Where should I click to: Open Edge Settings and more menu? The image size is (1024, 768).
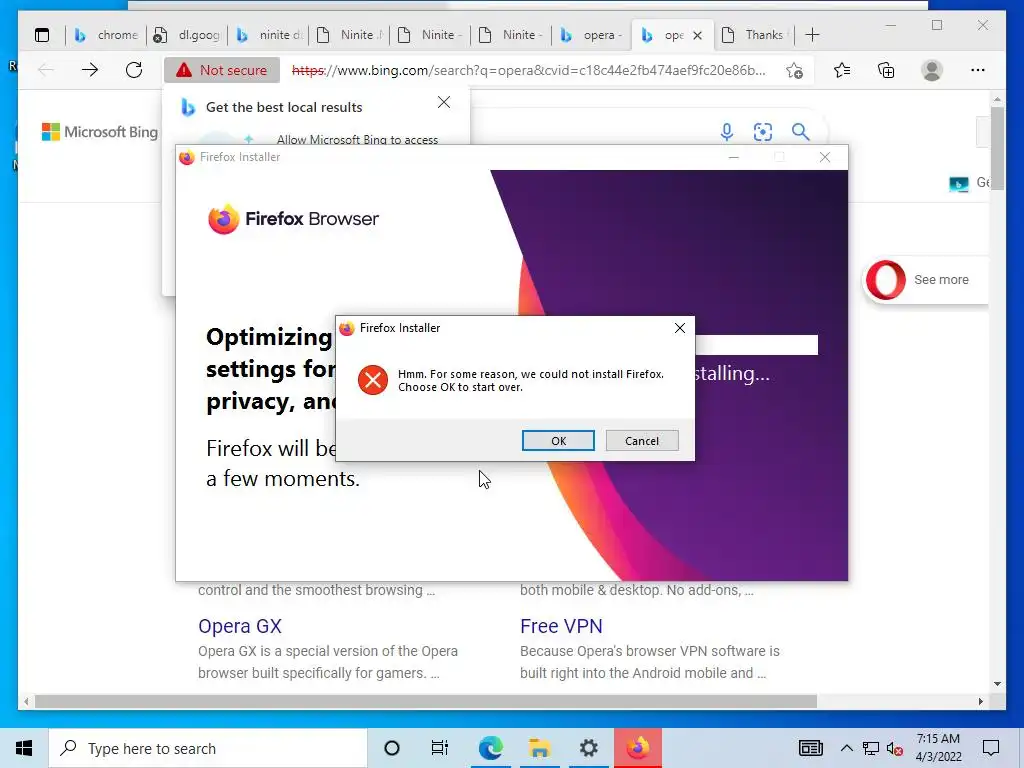point(978,70)
